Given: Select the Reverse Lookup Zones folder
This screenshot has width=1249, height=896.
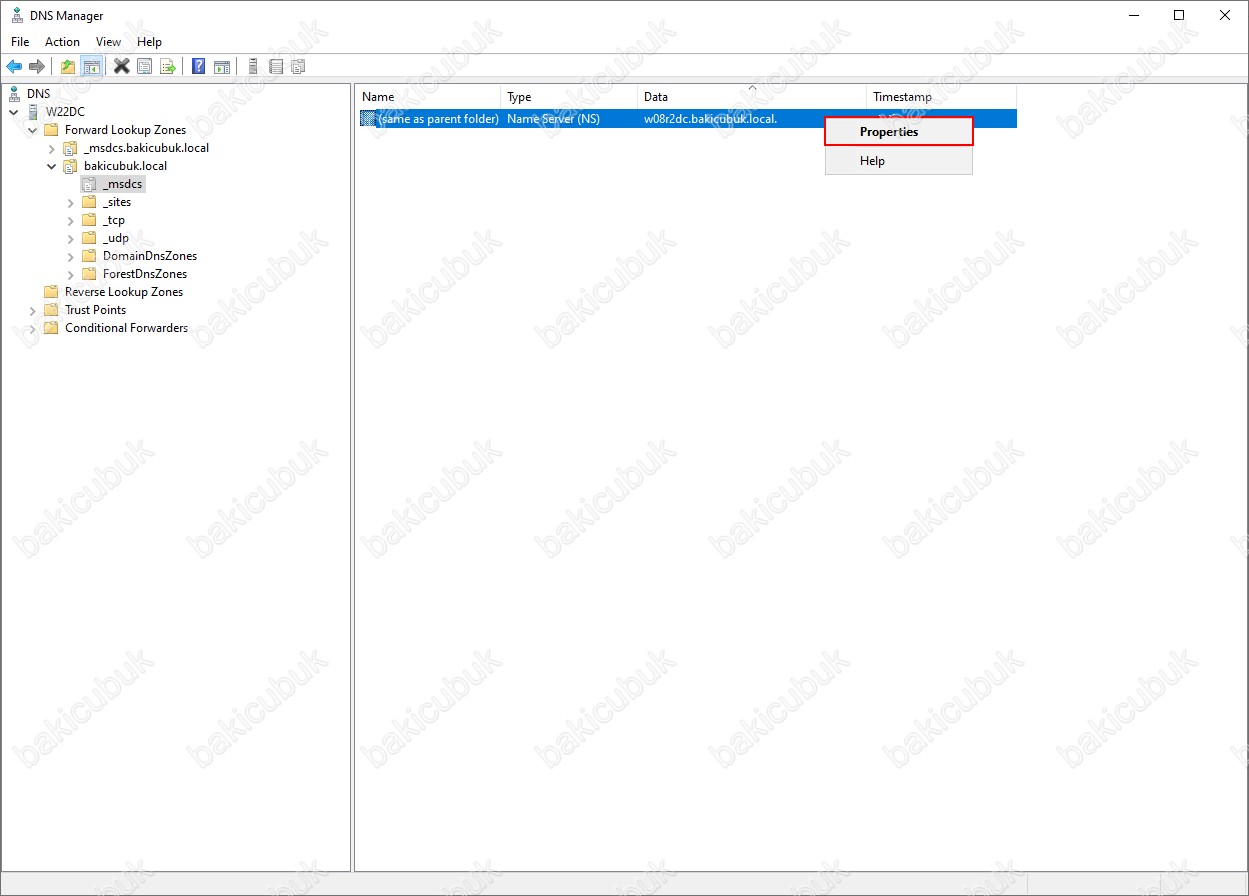Looking at the screenshot, I should (123, 292).
